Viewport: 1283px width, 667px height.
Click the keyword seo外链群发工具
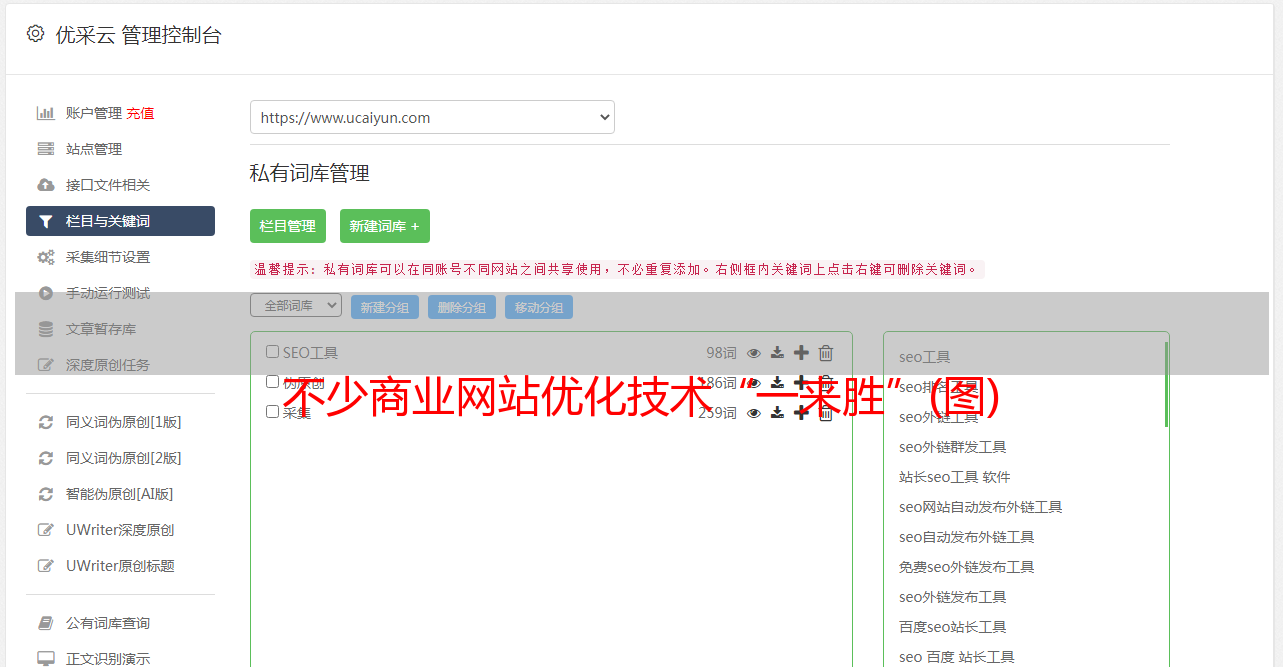[x=953, y=447]
